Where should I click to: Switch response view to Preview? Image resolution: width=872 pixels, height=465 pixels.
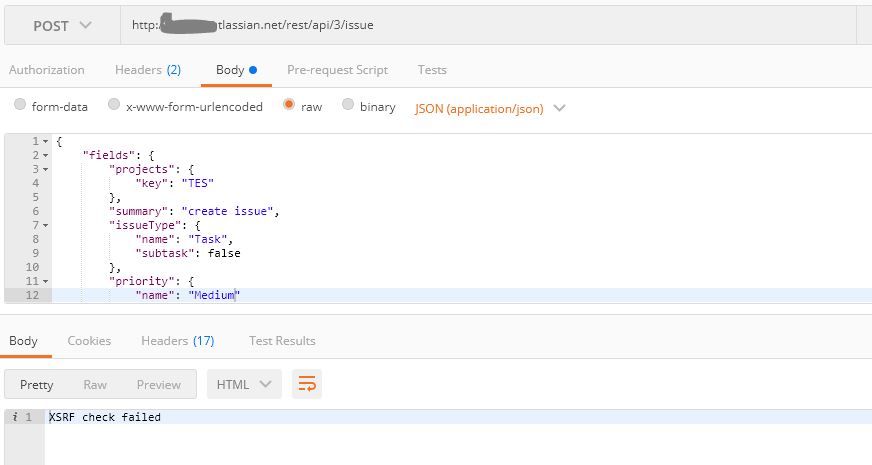158,385
